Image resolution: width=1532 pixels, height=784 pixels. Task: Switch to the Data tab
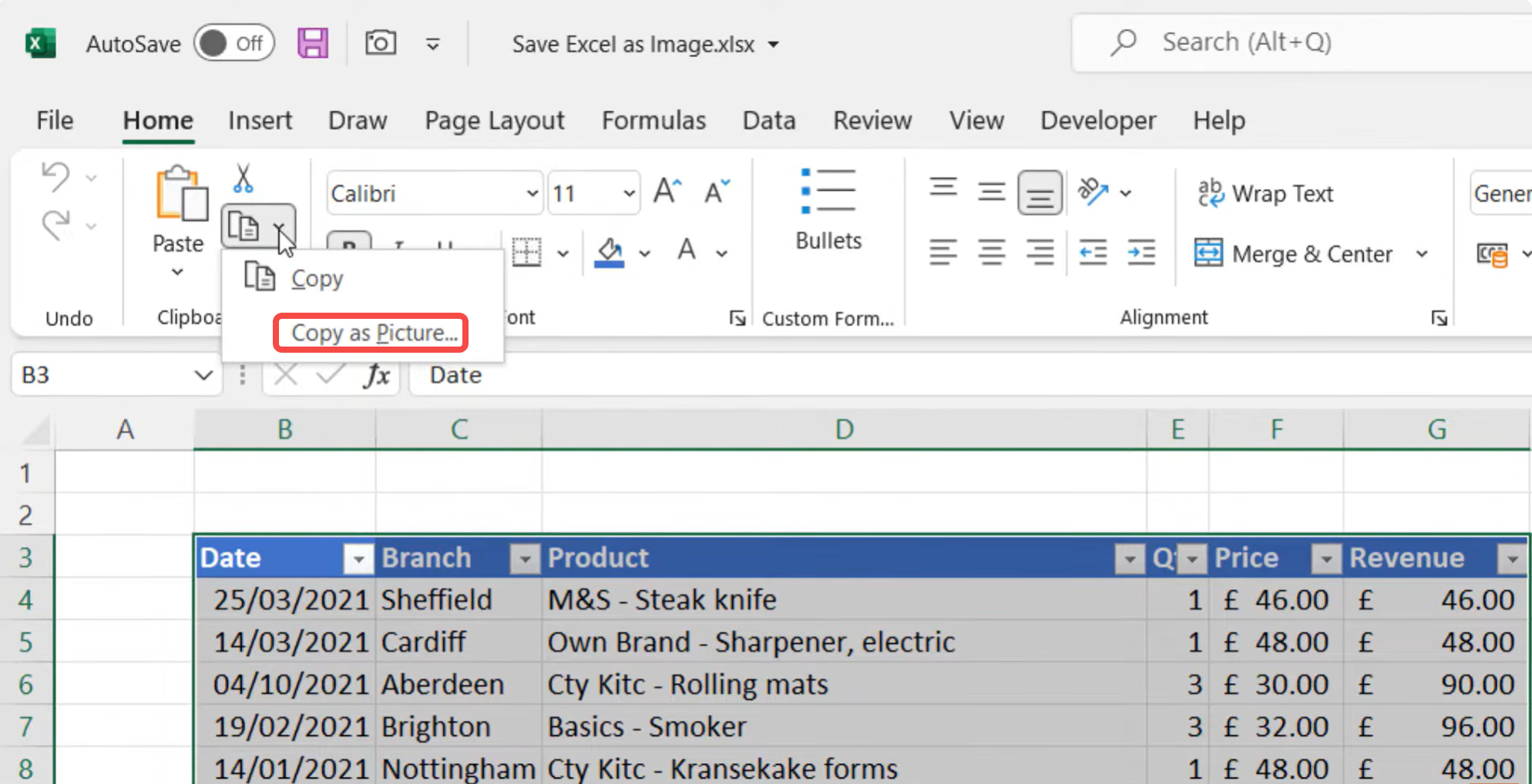tap(768, 120)
